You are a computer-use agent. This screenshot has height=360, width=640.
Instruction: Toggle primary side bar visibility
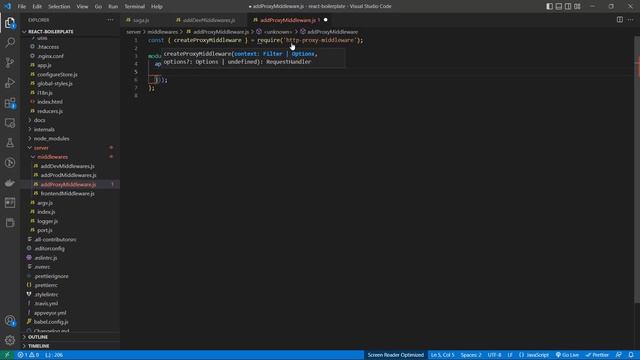[x=549, y=7]
